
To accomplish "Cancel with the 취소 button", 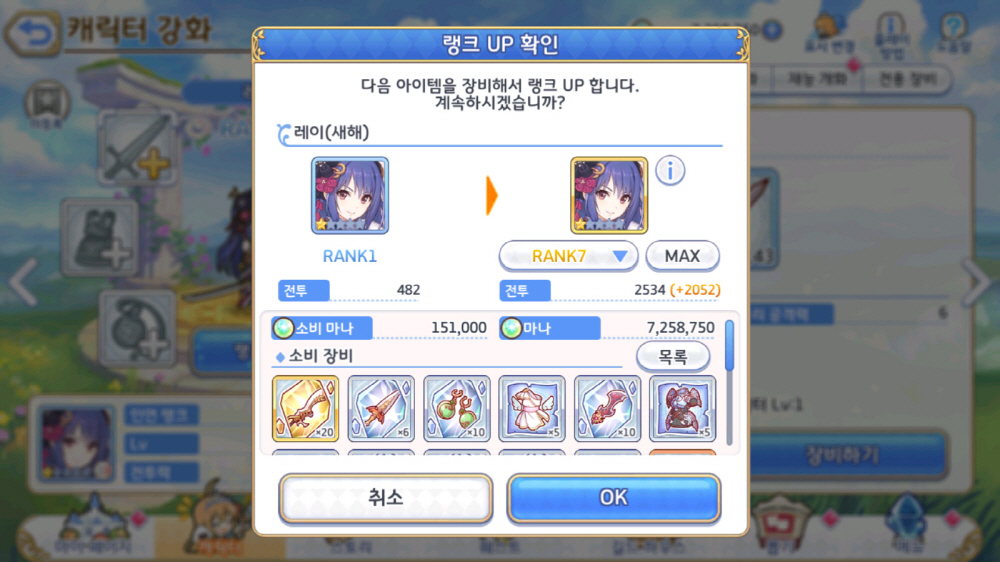I will 385,498.
